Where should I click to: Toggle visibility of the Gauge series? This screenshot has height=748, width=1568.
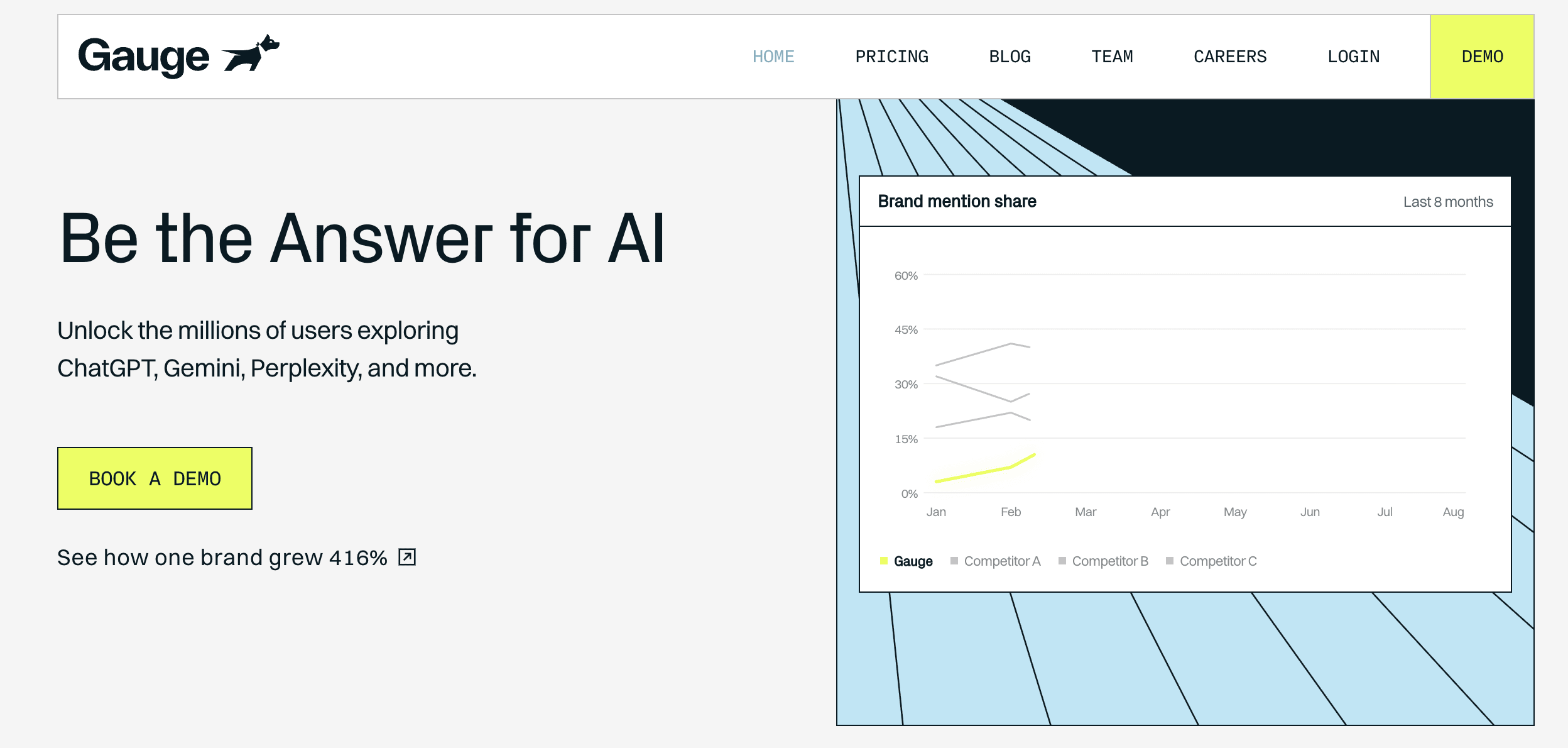tap(906, 559)
